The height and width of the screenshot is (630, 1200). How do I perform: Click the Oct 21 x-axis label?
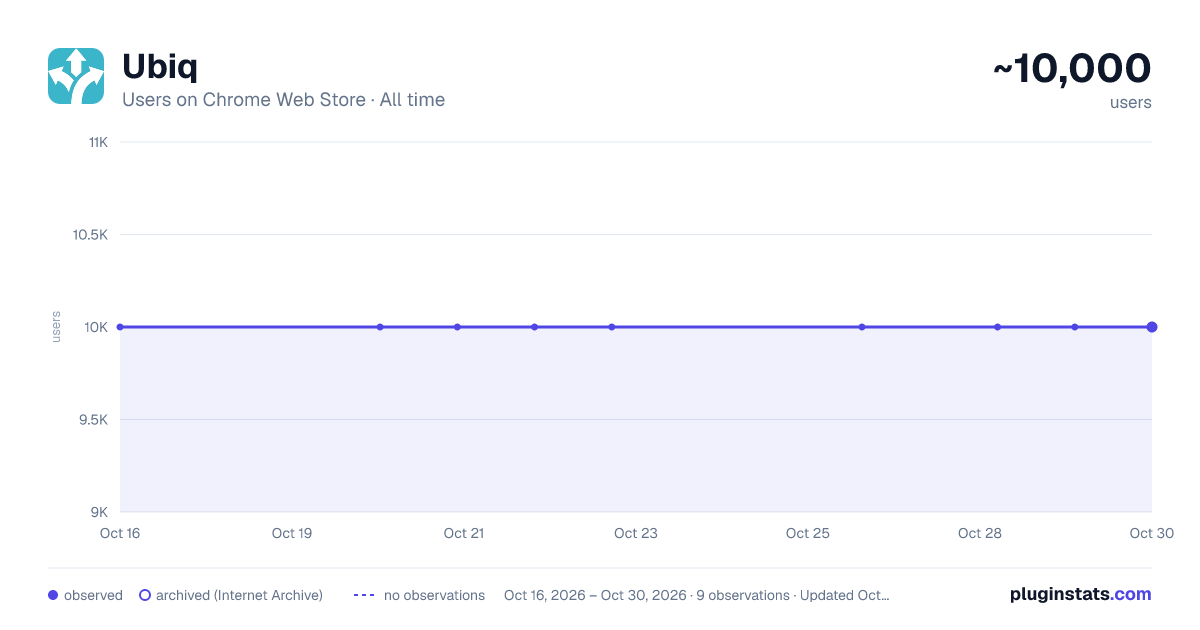point(464,533)
